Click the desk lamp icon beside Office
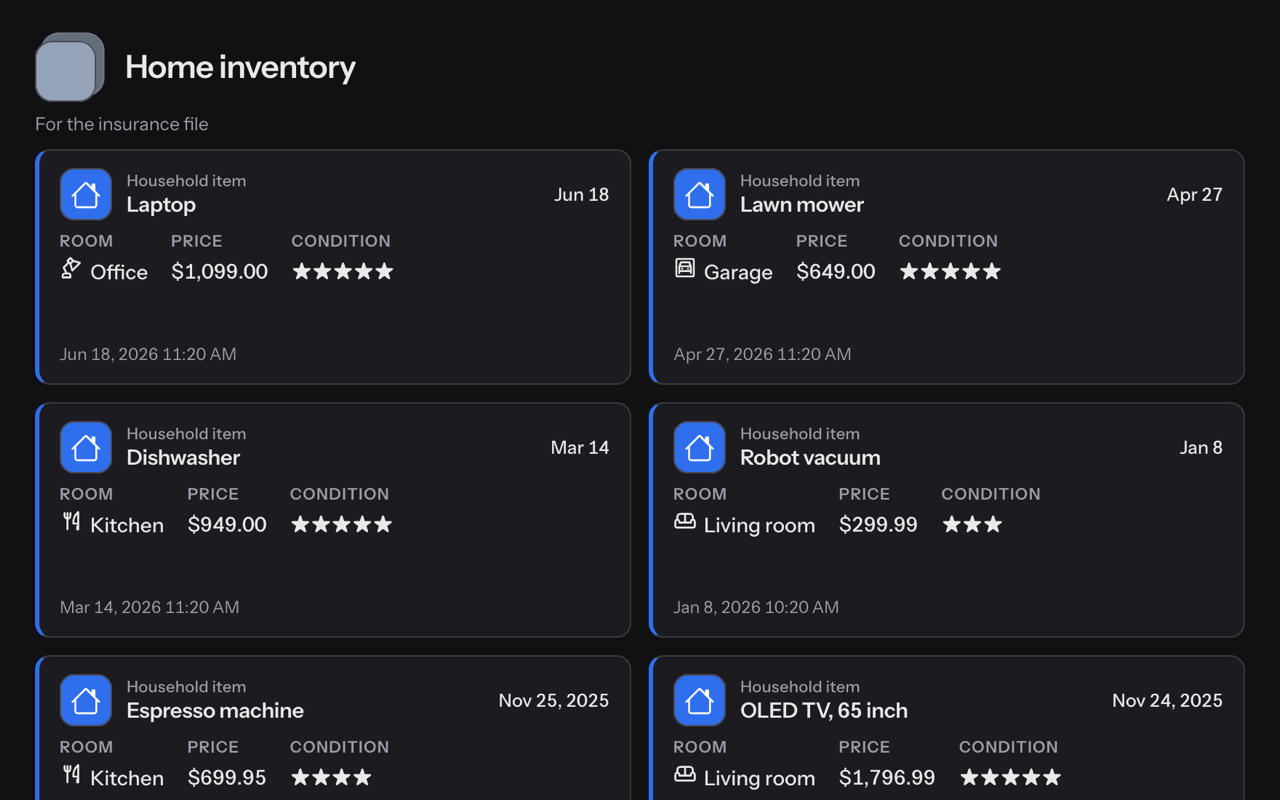 click(x=71, y=268)
